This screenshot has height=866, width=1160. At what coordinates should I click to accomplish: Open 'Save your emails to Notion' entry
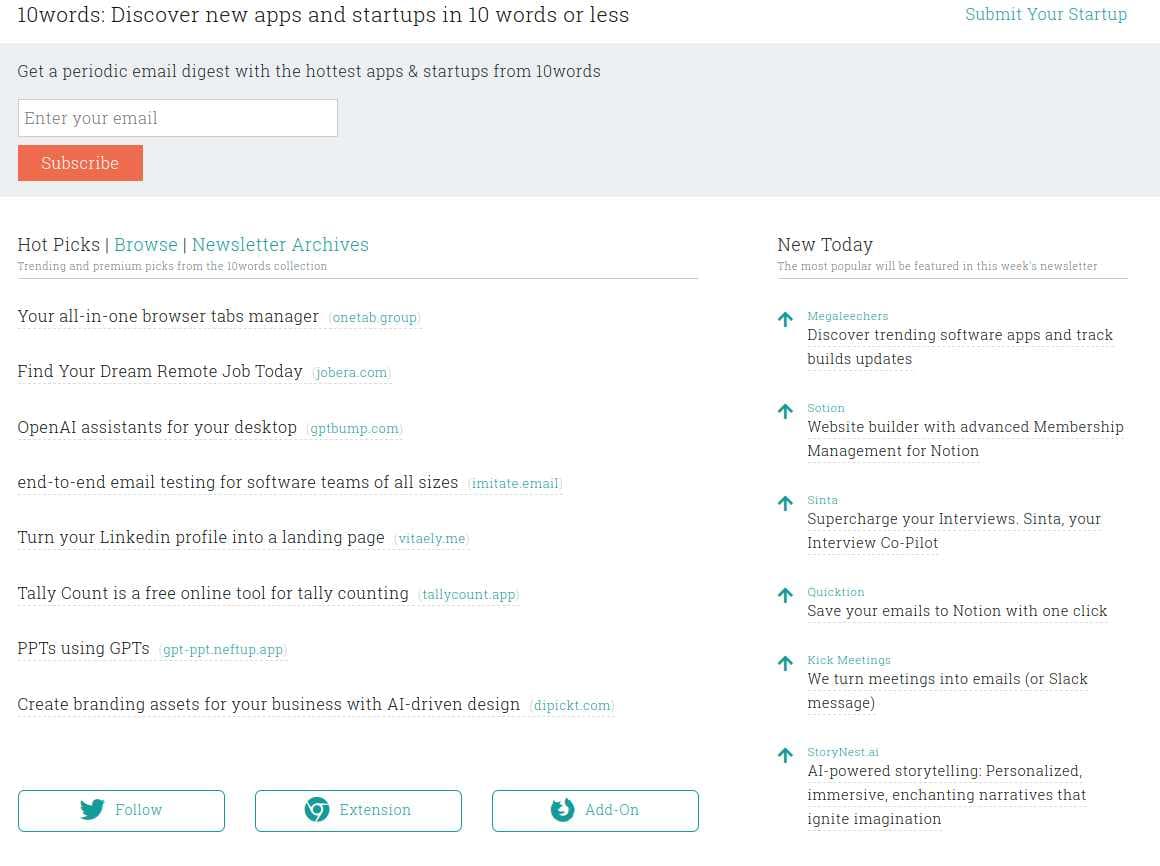[957, 611]
